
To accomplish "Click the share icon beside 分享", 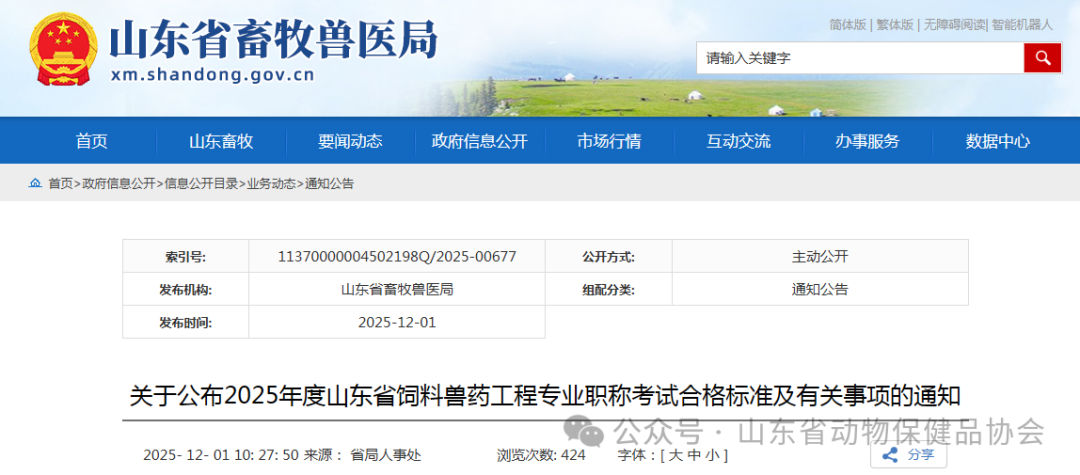I will tap(890, 454).
